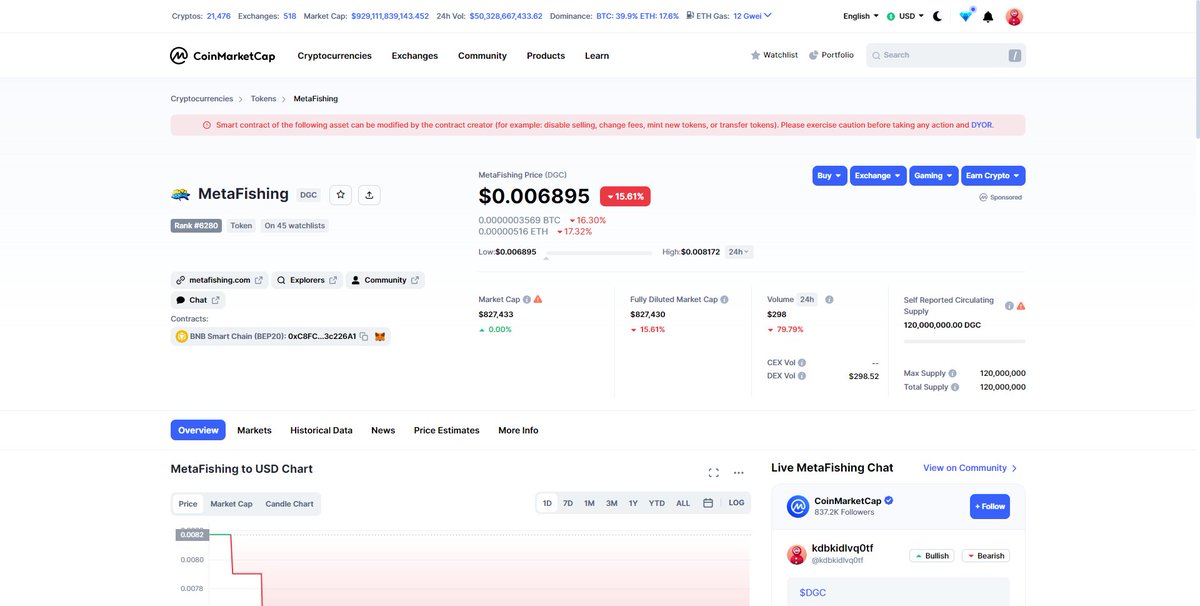Open the Cryptocurrencies nav menu
1200x606 pixels.
(x=334, y=56)
